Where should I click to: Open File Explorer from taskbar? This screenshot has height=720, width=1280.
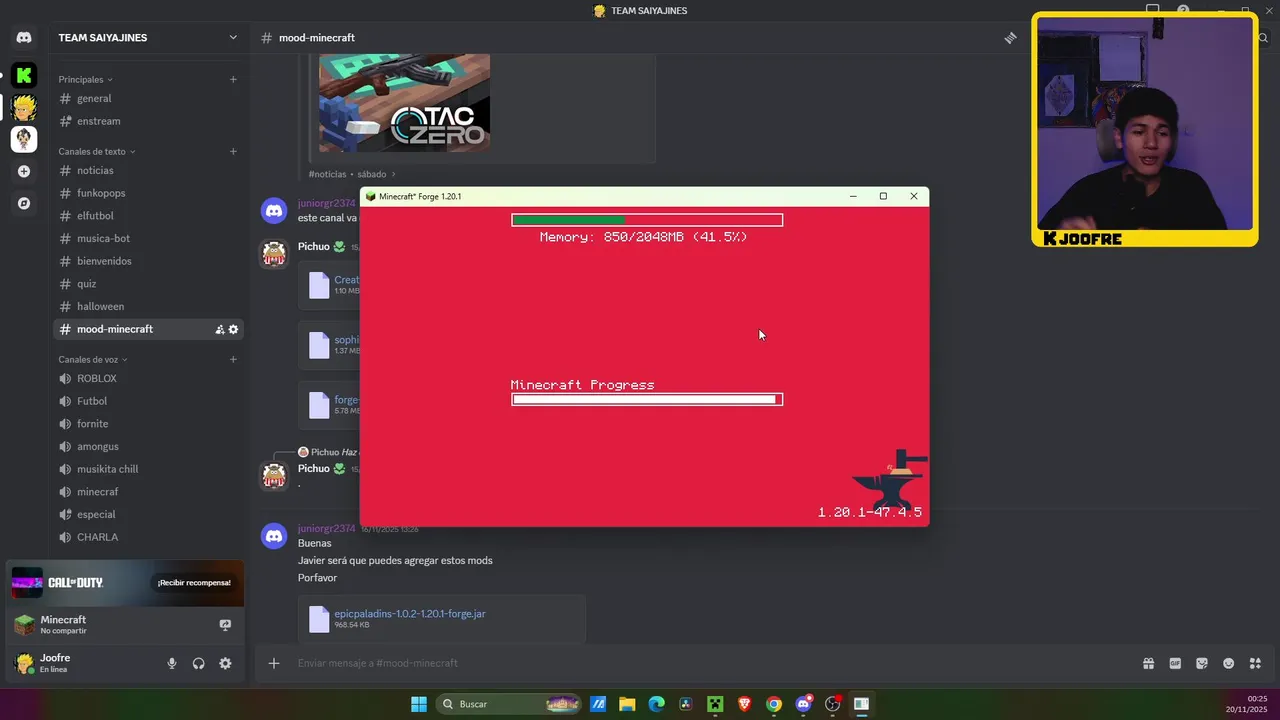627,704
